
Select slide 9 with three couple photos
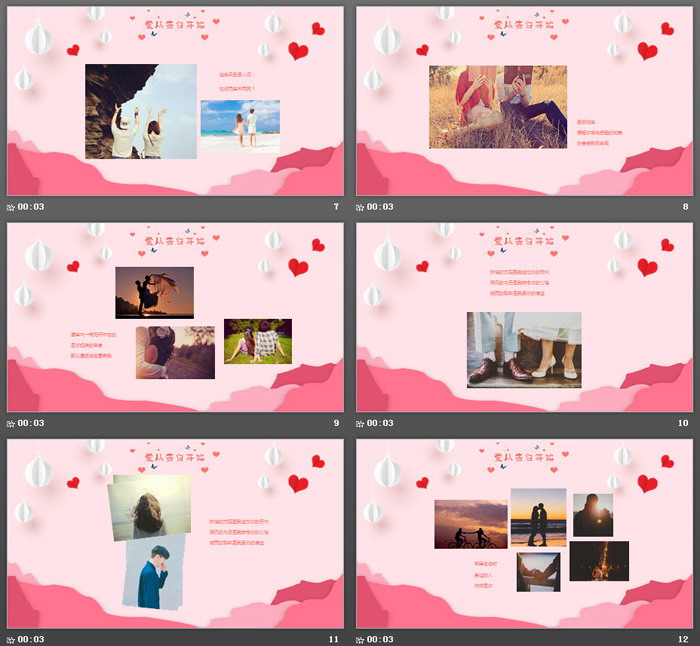[x=175, y=317]
